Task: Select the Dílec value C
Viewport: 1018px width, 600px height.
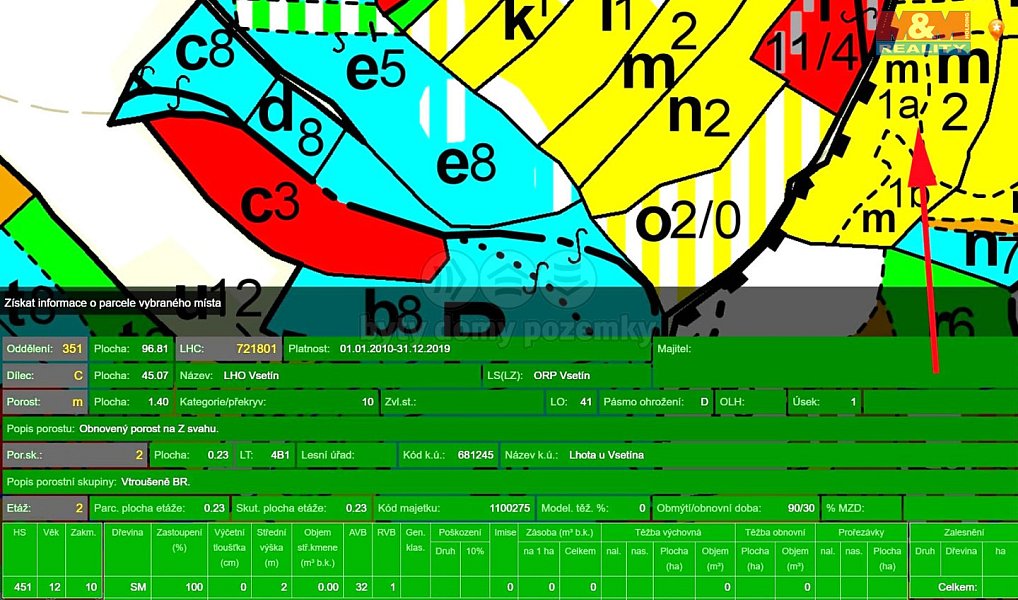Action: click(79, 375)
